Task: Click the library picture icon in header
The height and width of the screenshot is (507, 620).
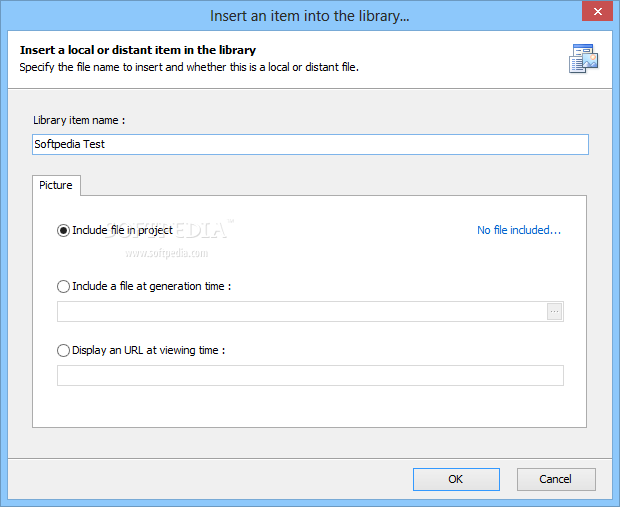Action: click(584, 59)
